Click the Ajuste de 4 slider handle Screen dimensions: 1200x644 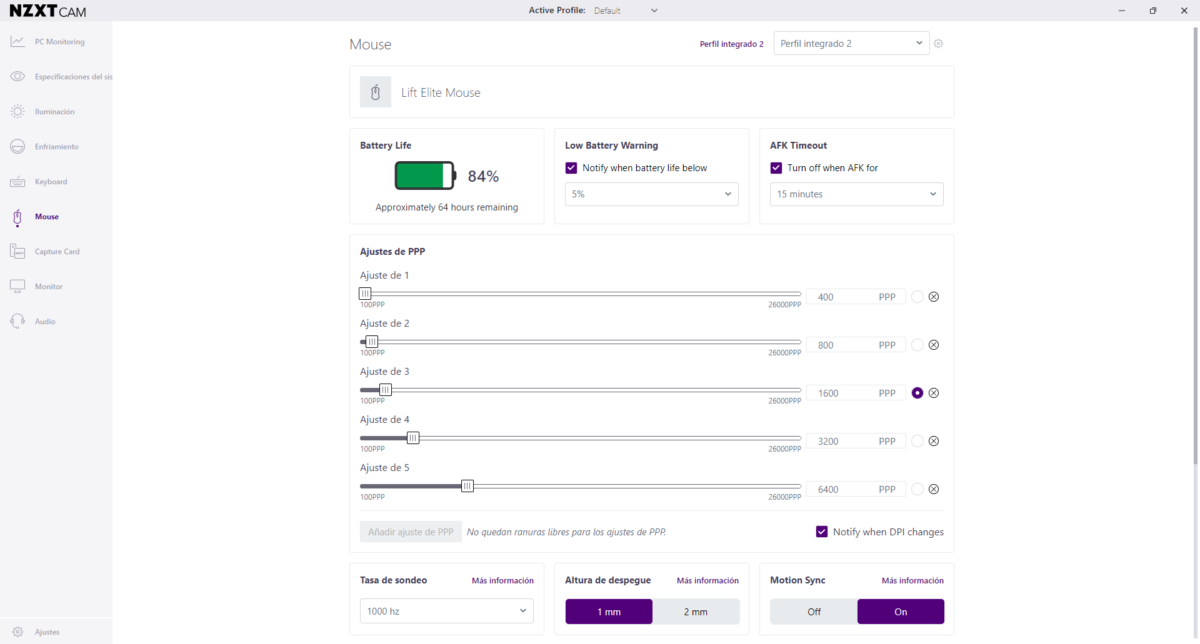pyautogui.click(x=413, y=438)
